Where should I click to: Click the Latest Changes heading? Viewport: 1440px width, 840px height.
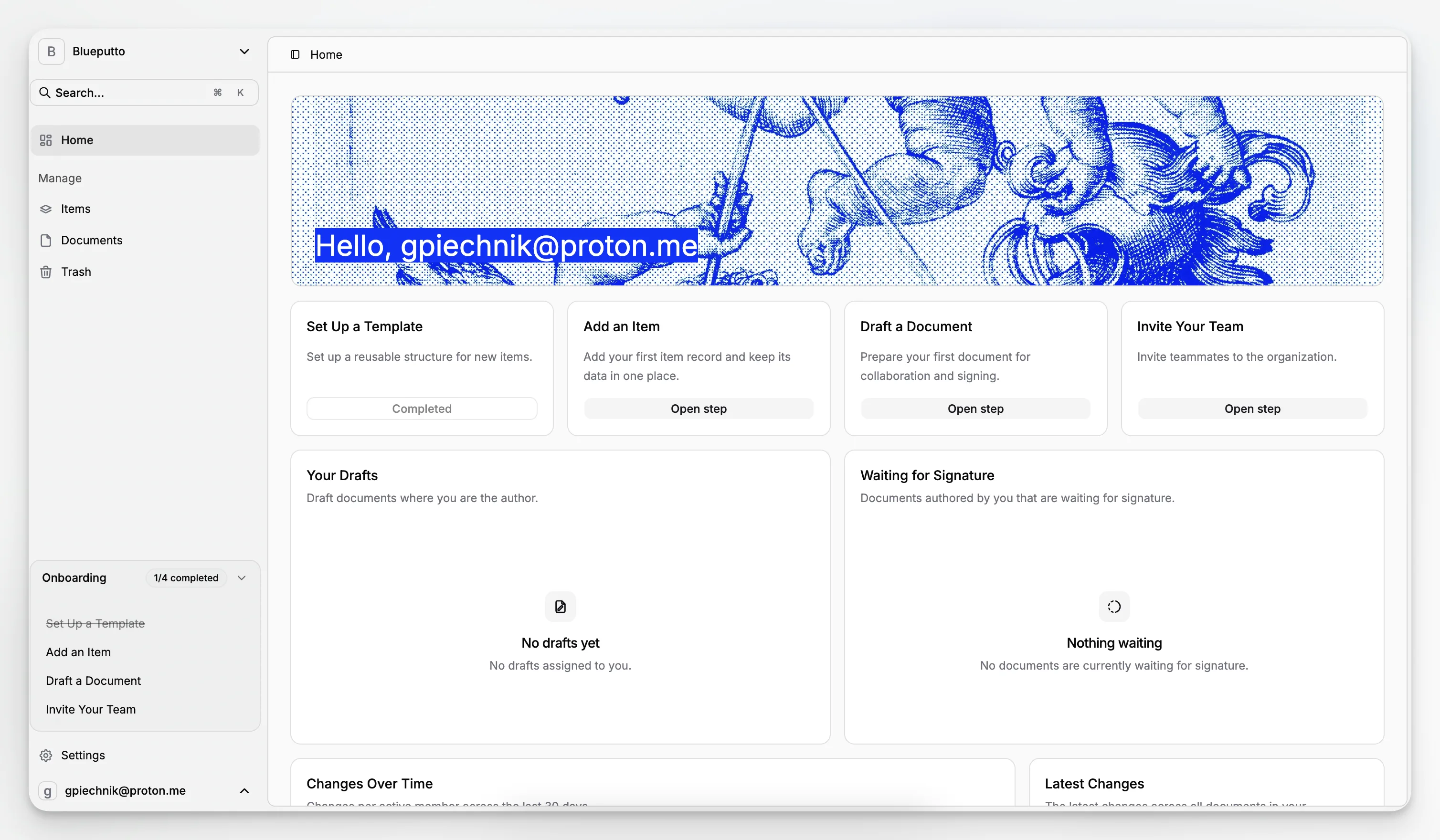[1094, 784]
